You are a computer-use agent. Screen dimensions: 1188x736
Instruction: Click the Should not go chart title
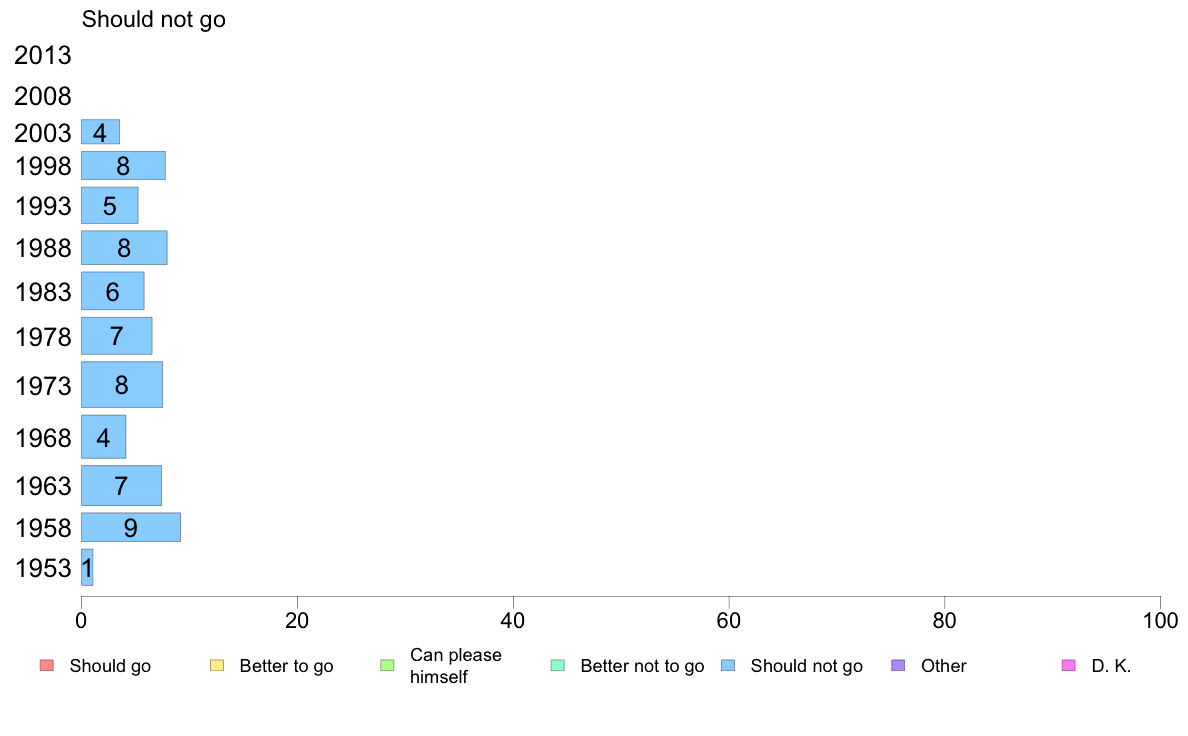[x=154, y=19]
